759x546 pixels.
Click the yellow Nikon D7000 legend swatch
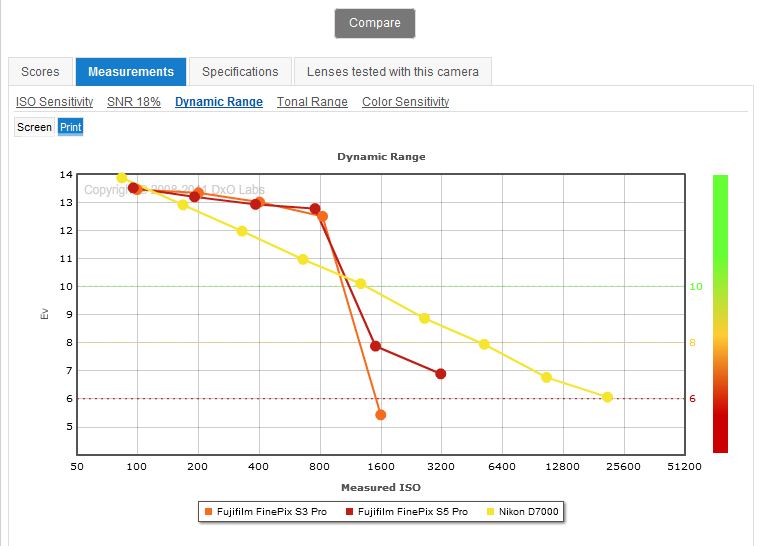(x=490, y=512)
